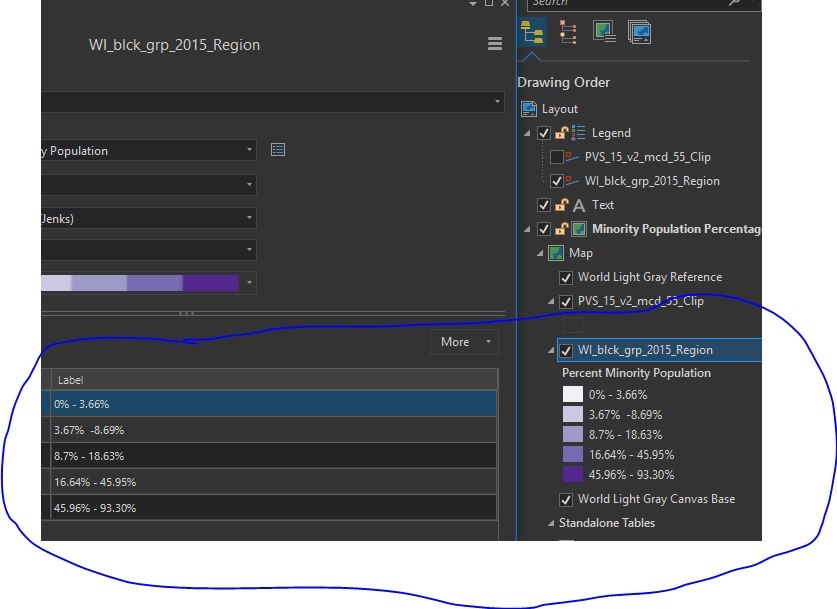This screenshot has width=837, height=609.
Task: Select the 45.96% - 93.30% label row
Action: point(274,508)
